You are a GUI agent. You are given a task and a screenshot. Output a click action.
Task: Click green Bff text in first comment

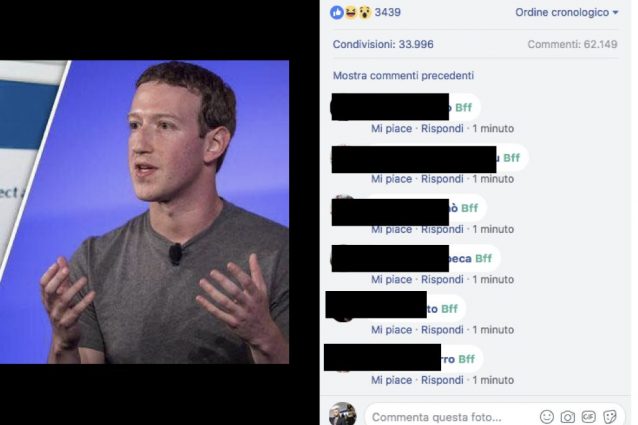click(x=463, y=107)
